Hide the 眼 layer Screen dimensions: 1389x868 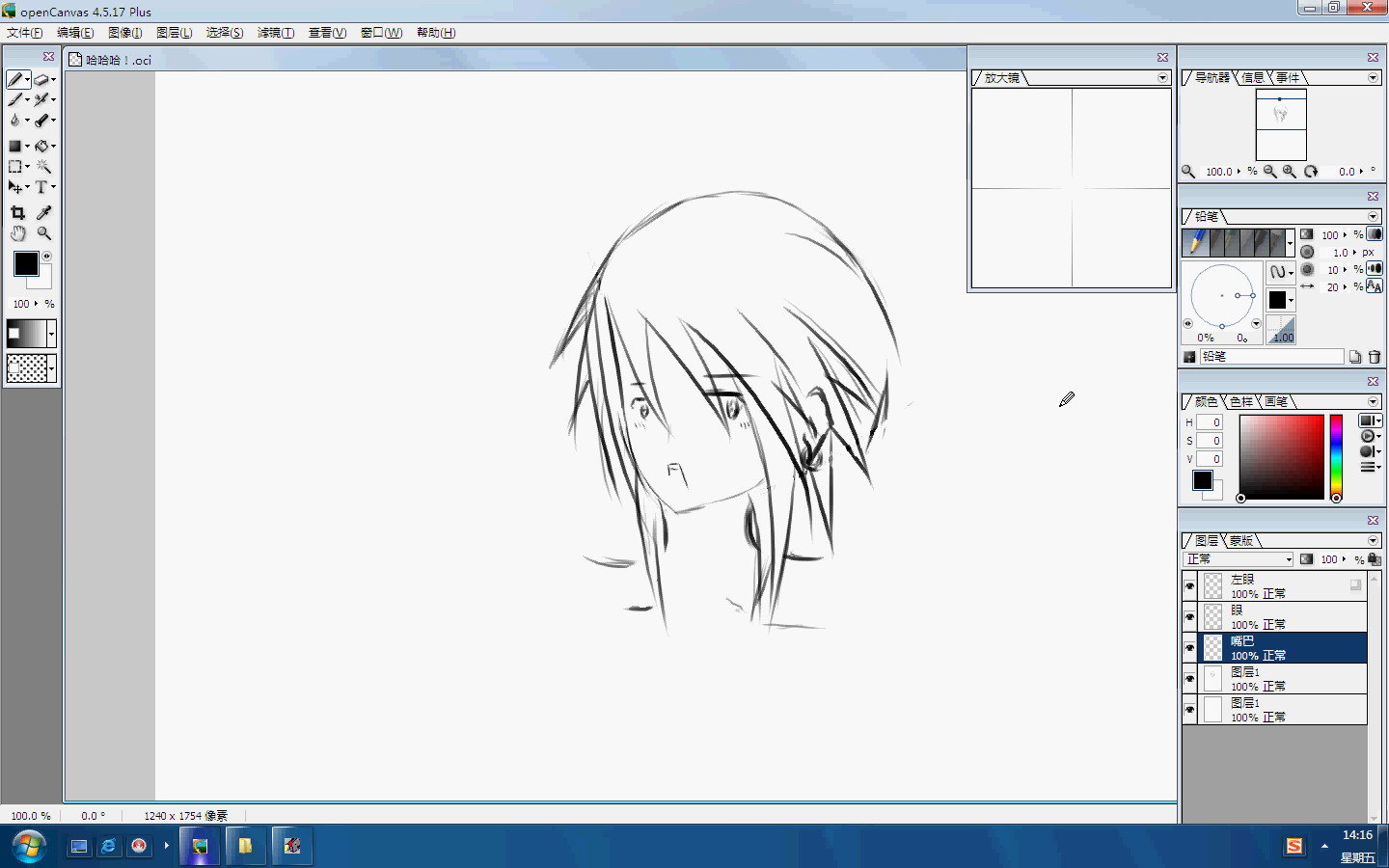pyautogui.click(x=1189, y=616)
